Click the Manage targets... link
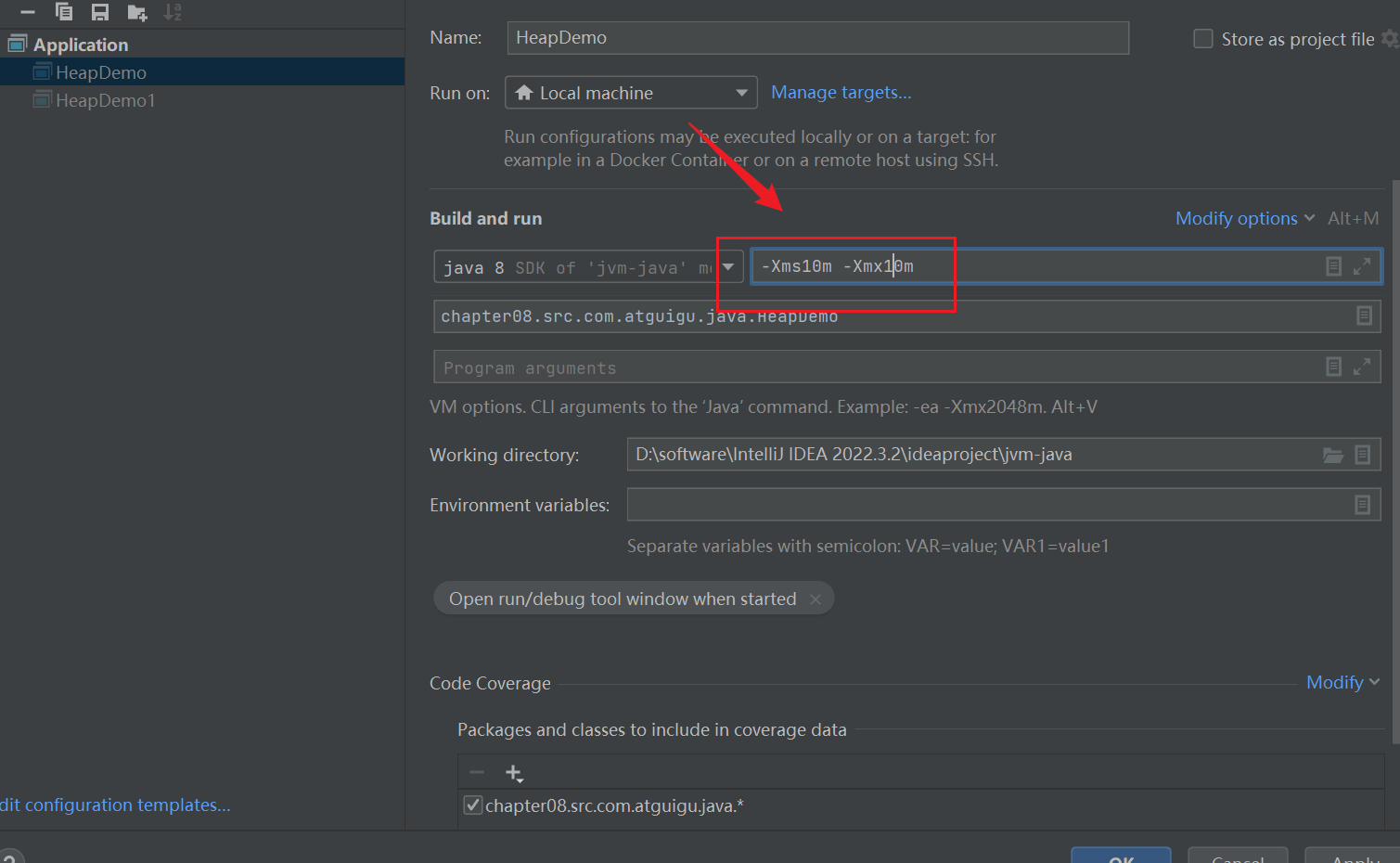This screenshot has height=863, width=1400. coord(841,93)
